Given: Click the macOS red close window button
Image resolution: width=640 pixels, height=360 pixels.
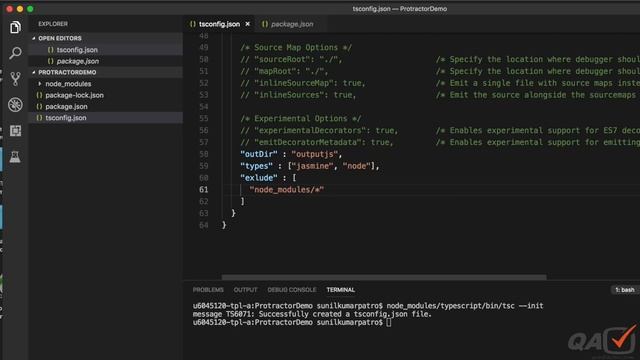Looking at the screenshot, I should 9,9.
